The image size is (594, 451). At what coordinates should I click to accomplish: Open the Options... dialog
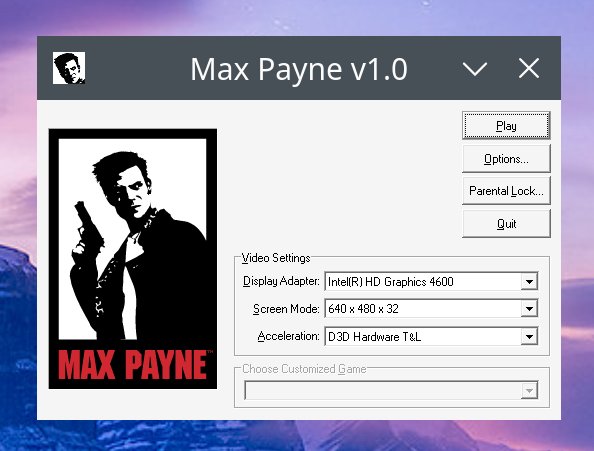[506, 159]
